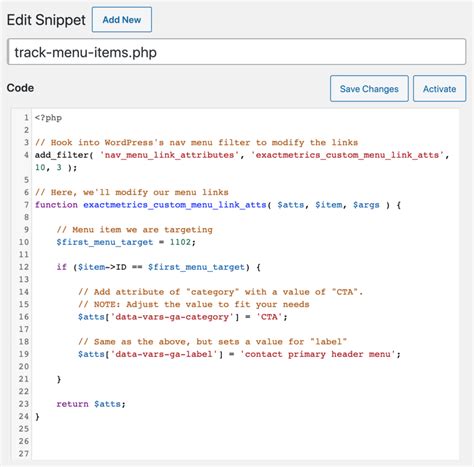Click the 'data-vars-ga-category' string
This screenshot has width=474, height=467.
pyautogui.click(x=172, y=317)
